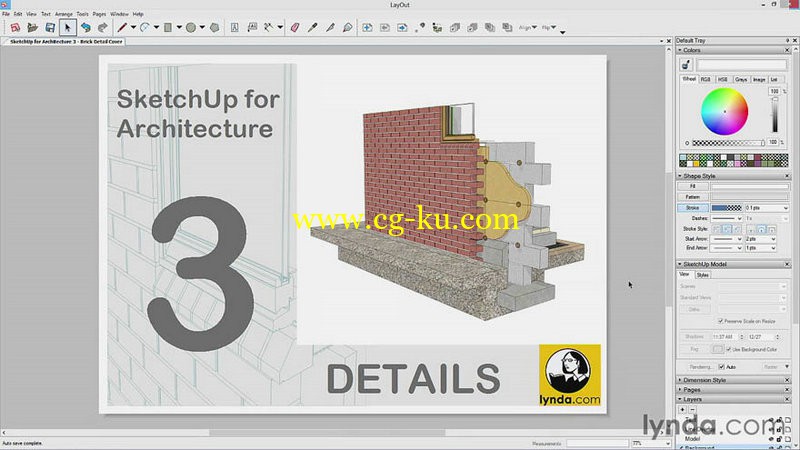800x450 pixels.
Task: Select the Rectangle tool
Action: pyautogui.click(x=167, y=28)
